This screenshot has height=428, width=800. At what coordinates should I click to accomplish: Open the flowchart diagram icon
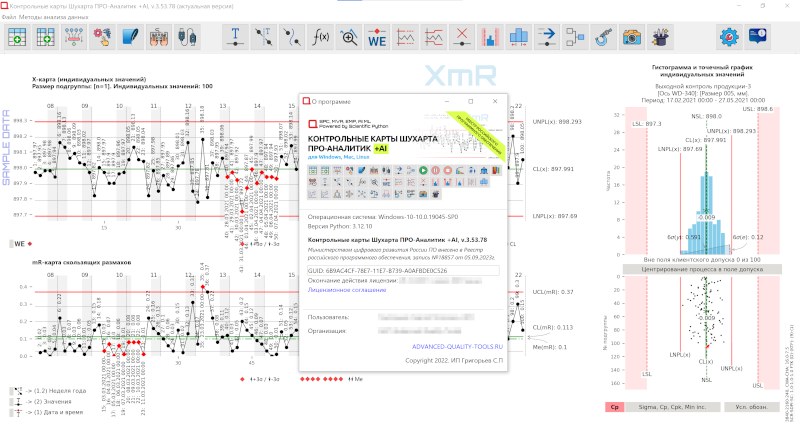coord(575,37)
